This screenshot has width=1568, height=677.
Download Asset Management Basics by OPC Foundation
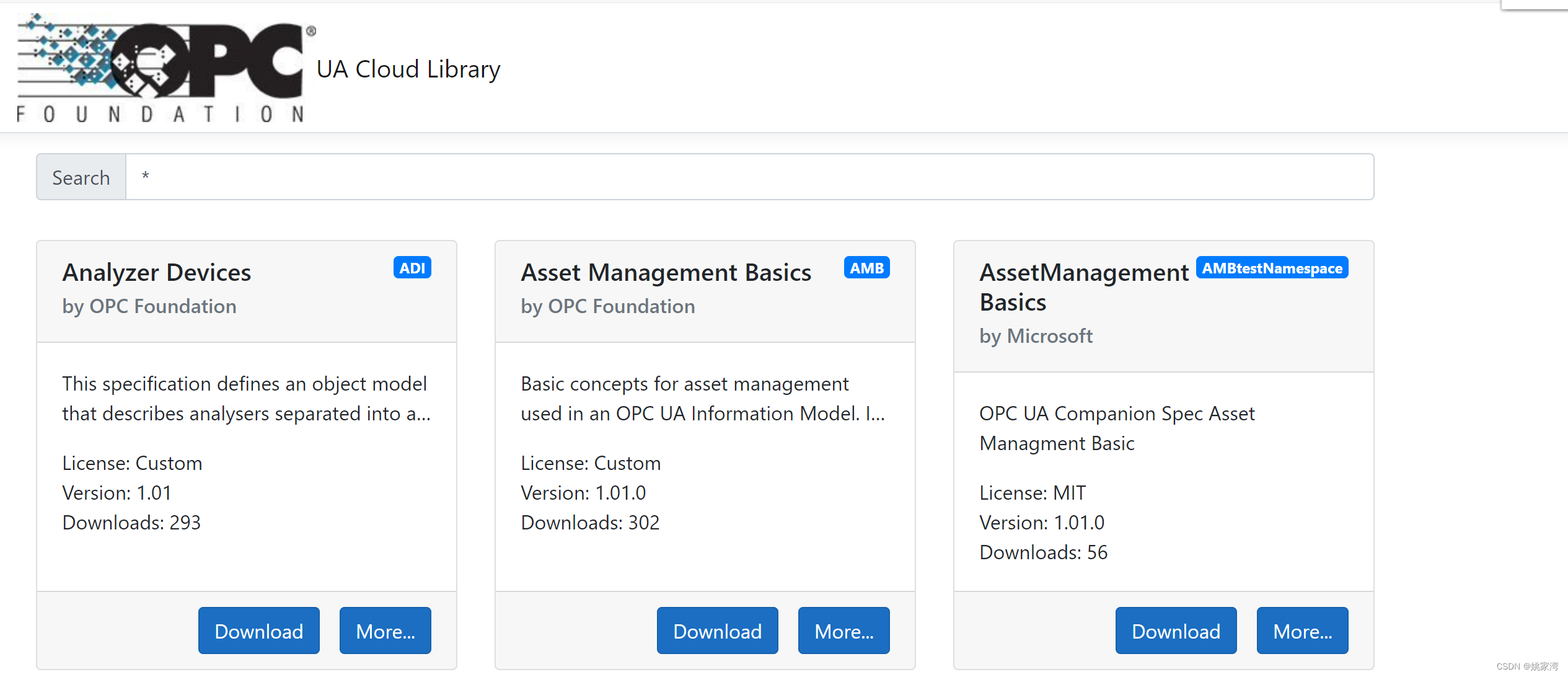click(717, 631)
